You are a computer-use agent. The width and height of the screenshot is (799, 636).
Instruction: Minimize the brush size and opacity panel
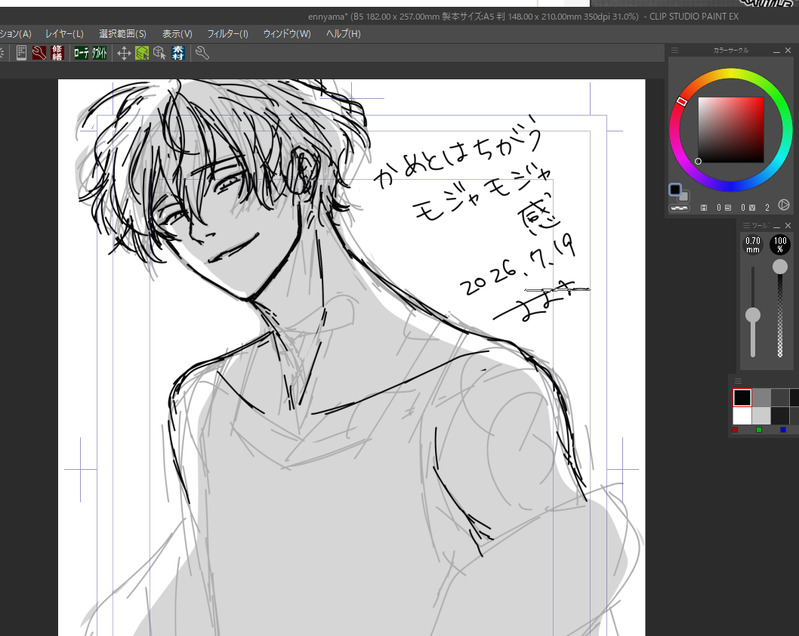(x=777, y=226)
